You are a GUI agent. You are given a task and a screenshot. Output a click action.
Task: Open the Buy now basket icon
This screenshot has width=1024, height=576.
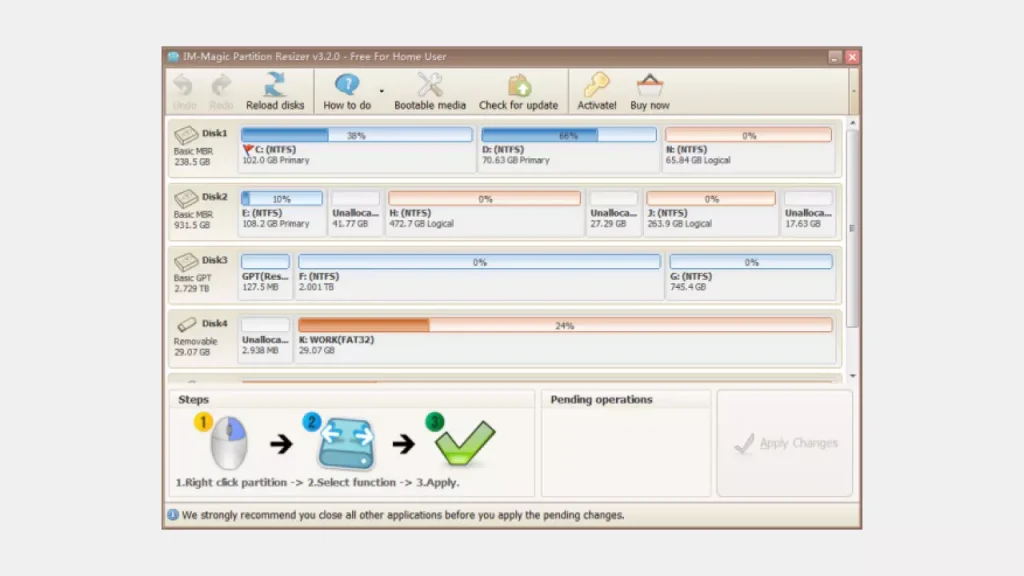650,85
